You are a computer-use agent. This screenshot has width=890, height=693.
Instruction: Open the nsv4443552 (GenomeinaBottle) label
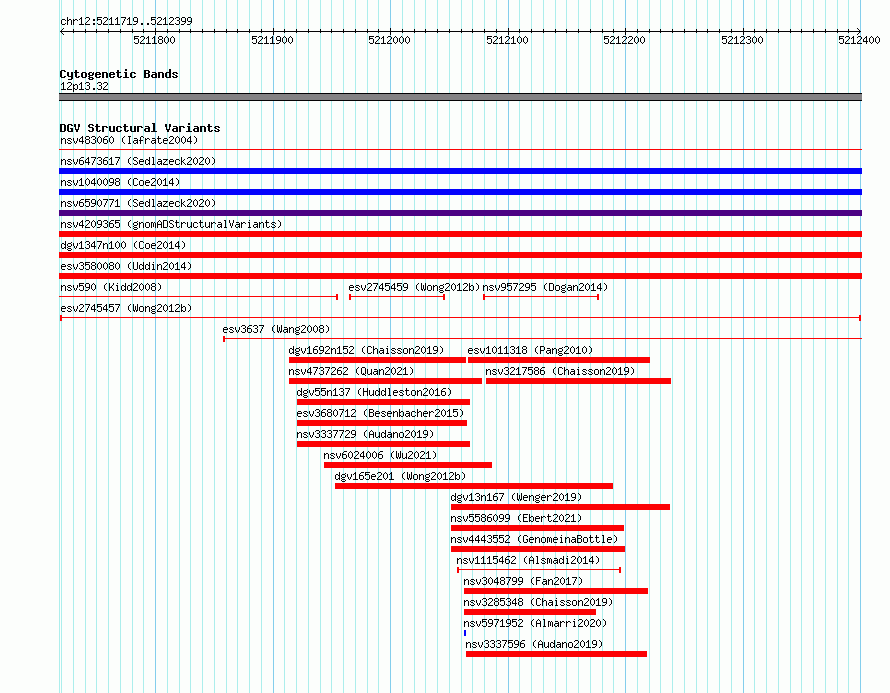[534, 539]
